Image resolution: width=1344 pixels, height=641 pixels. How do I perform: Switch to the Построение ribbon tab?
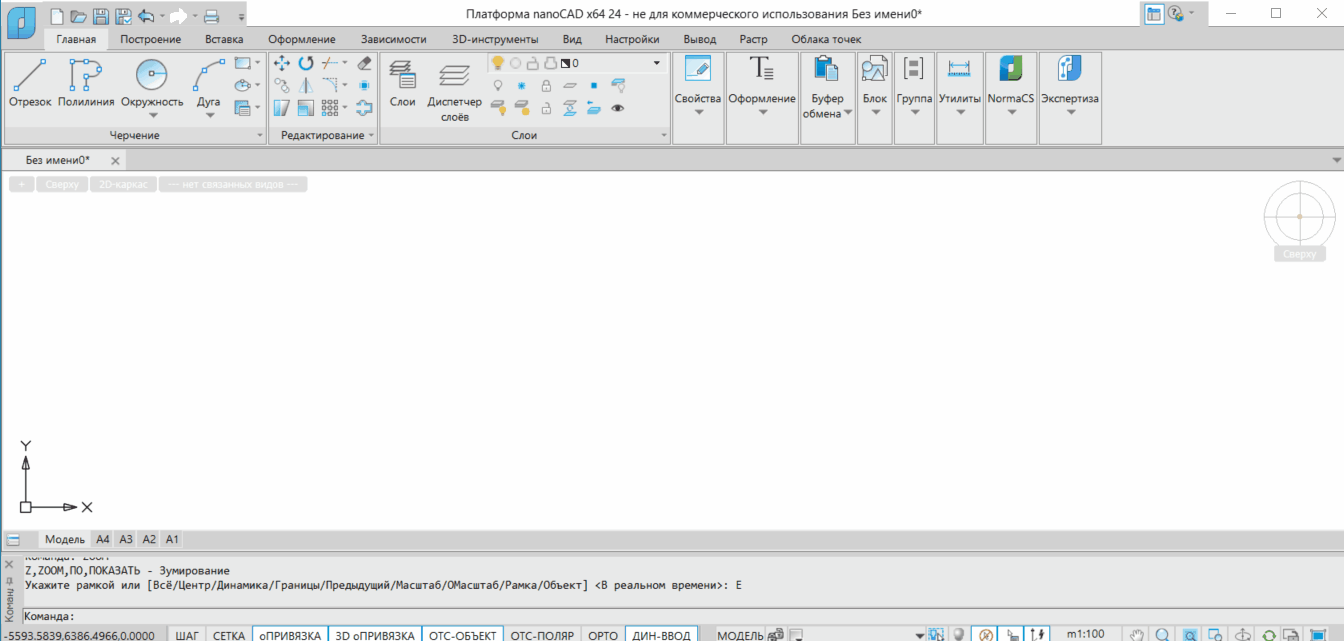(151, 39)
